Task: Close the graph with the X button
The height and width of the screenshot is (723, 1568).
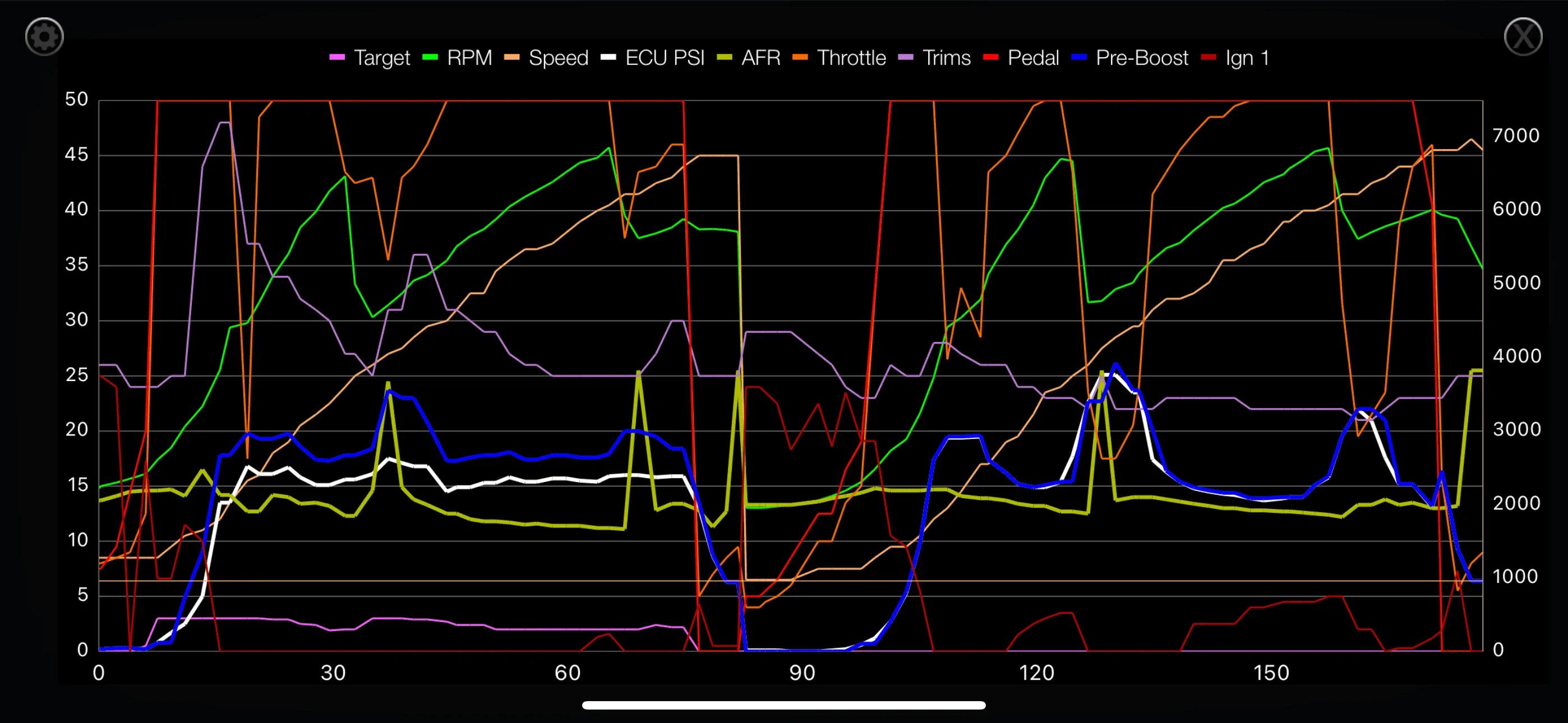Action: [1523, 36]
